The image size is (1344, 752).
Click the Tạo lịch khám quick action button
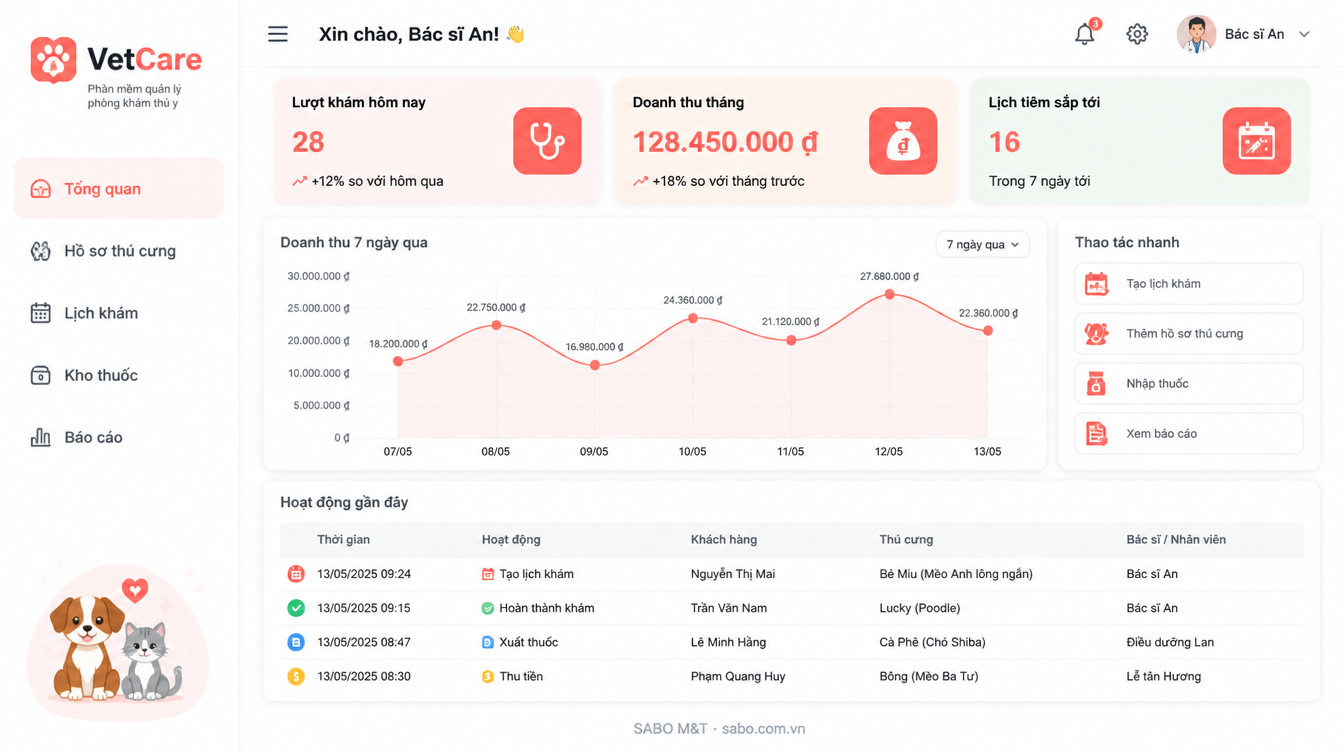click(x=1189, y=284)
